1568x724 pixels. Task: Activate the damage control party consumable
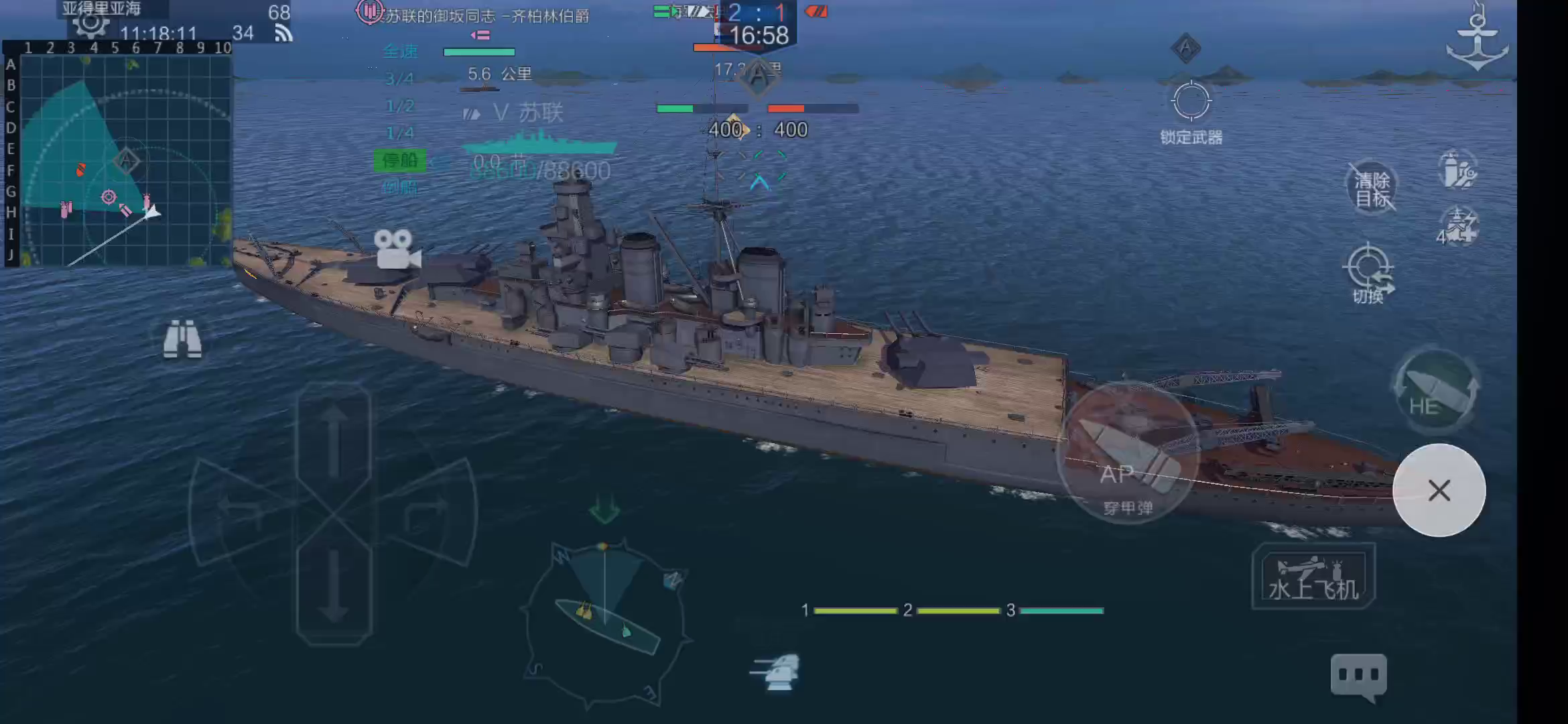1457,170
